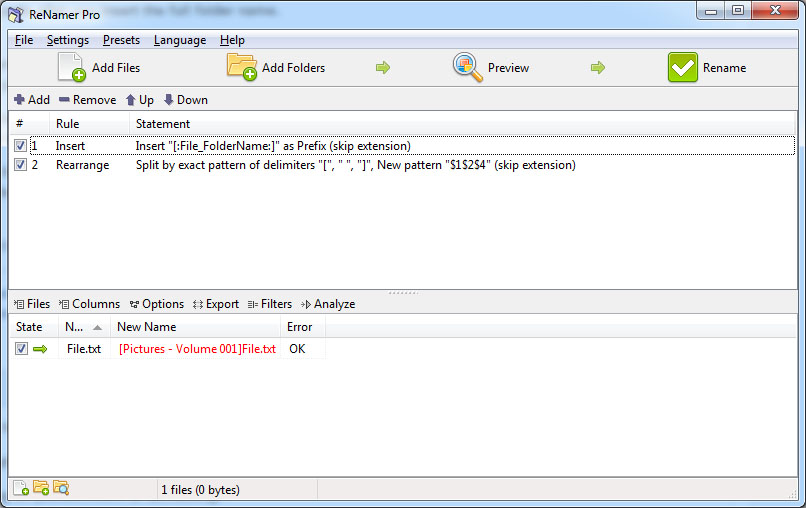This screenshot has height=508, width=806.
Task: Click the add-files icon in status bar
Action: [x=21, y=488]
